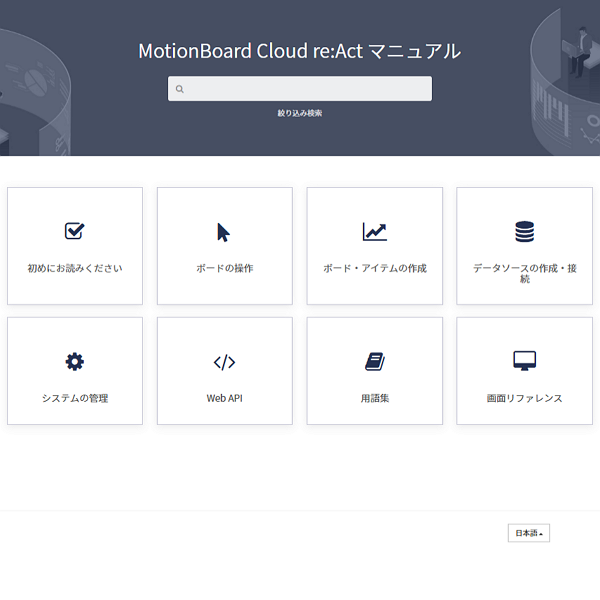
Task: Open the 初めにお読みください text link
Action: [x=75, y=269]
